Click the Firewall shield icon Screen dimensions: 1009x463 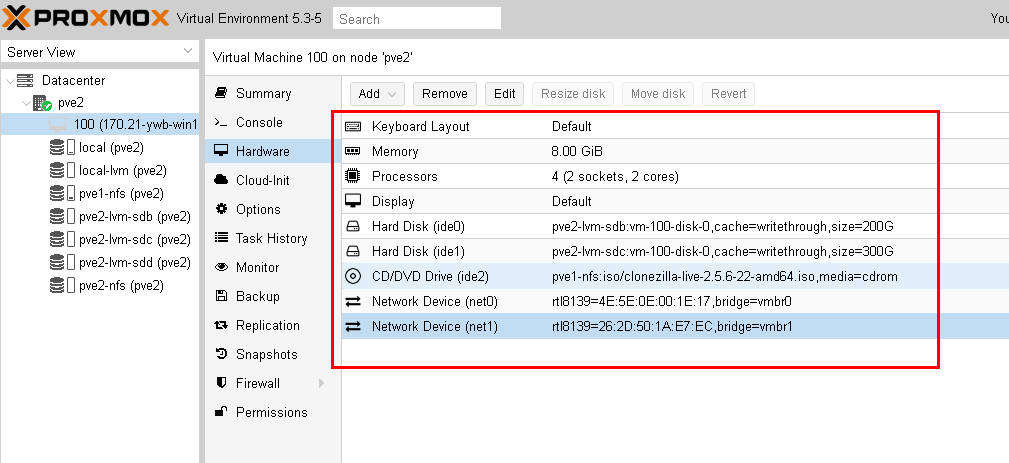222,383
